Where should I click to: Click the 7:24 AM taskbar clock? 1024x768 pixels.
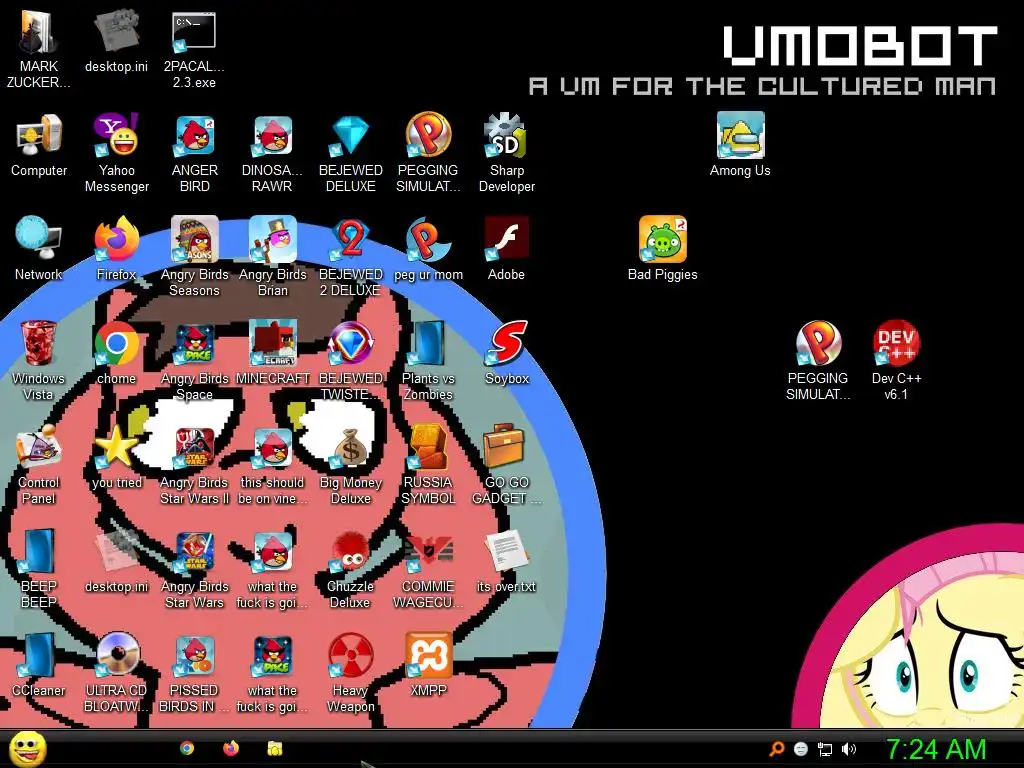(x=935, y=750)
